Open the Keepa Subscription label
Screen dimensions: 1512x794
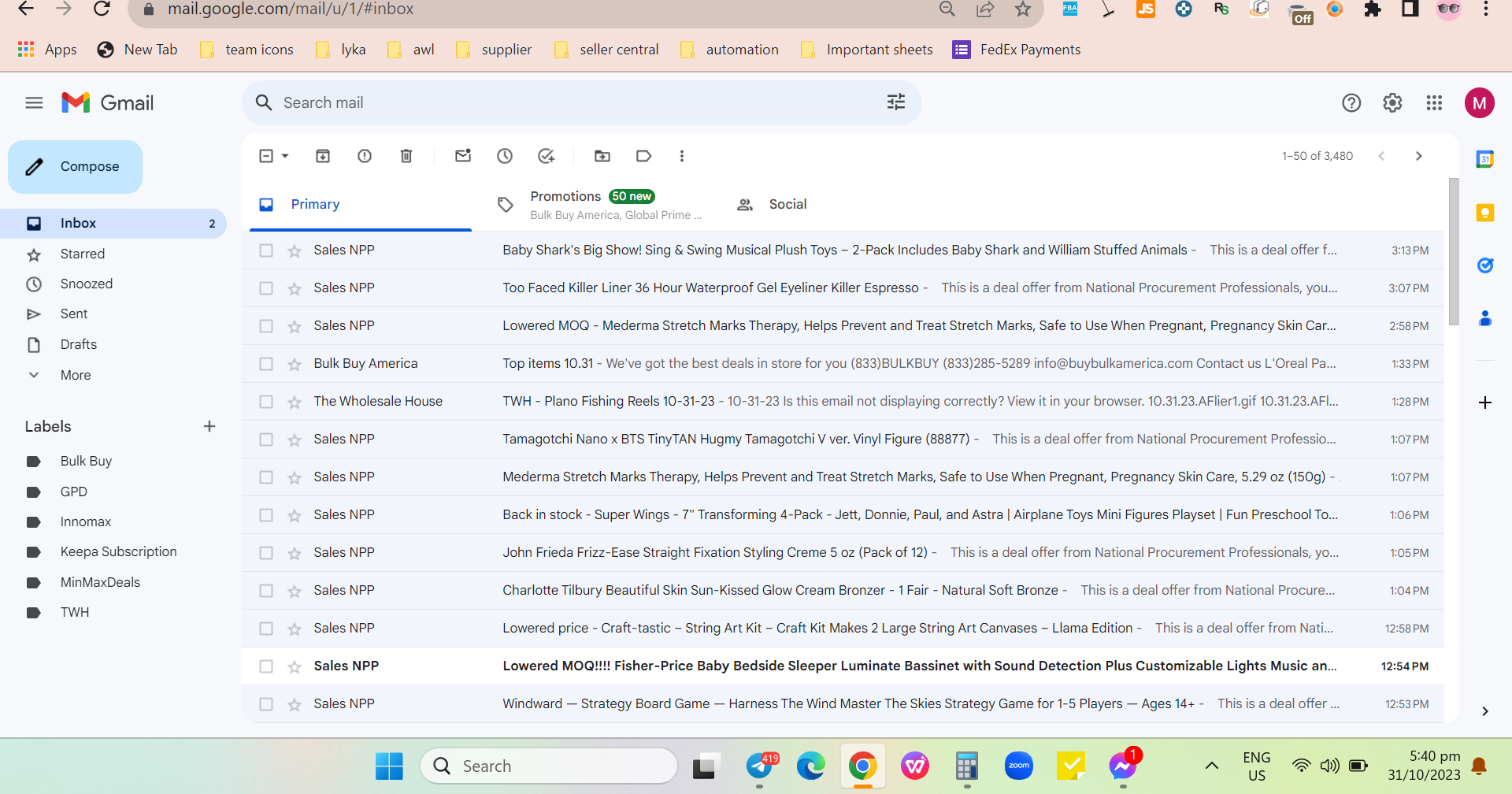point(118,551)
